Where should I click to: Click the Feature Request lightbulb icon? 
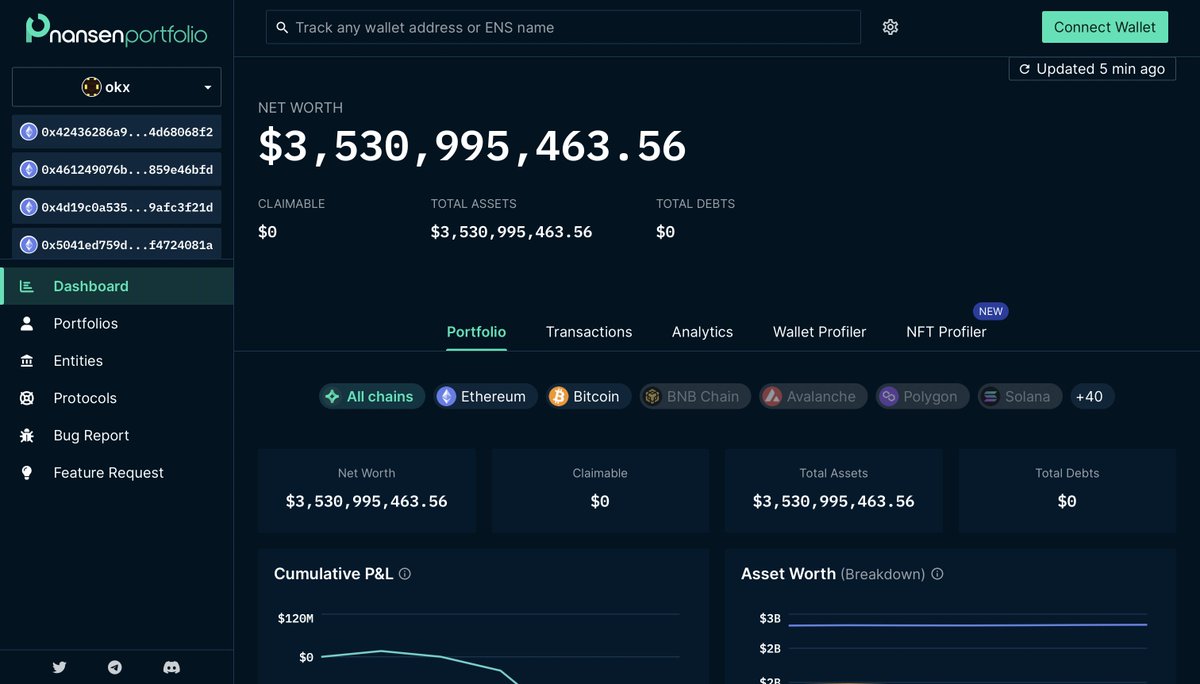click(27, 473)
